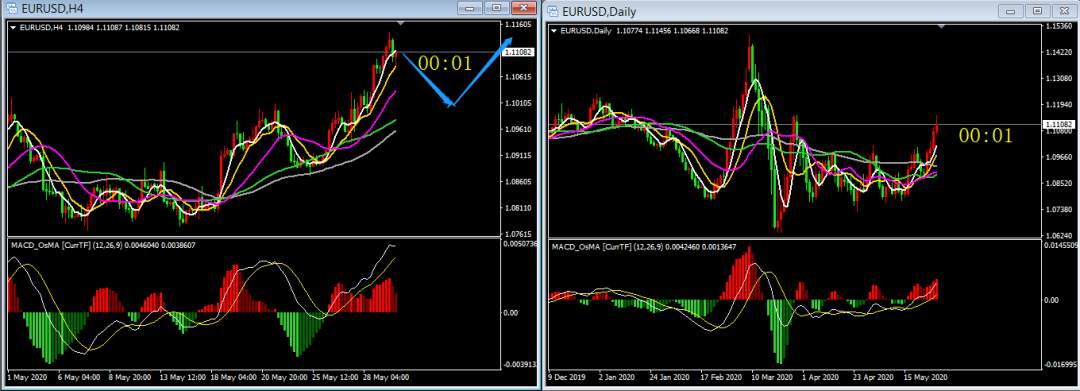Screen dimensions: 1080x391
Task: Click the 1.07615 price level on H4 axis
Action: tap(518, 234)
